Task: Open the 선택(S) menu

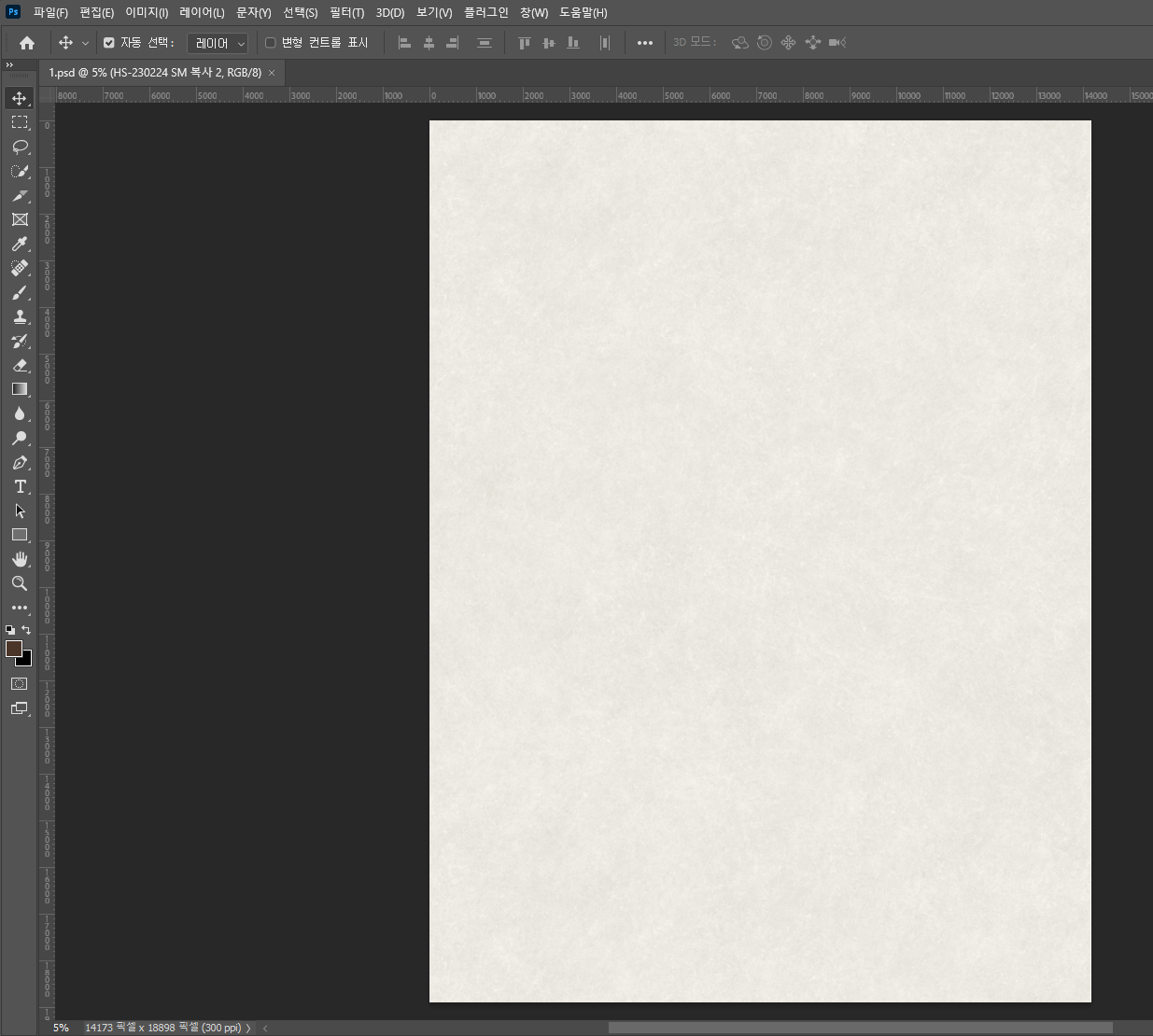Action: pos(300,12)
